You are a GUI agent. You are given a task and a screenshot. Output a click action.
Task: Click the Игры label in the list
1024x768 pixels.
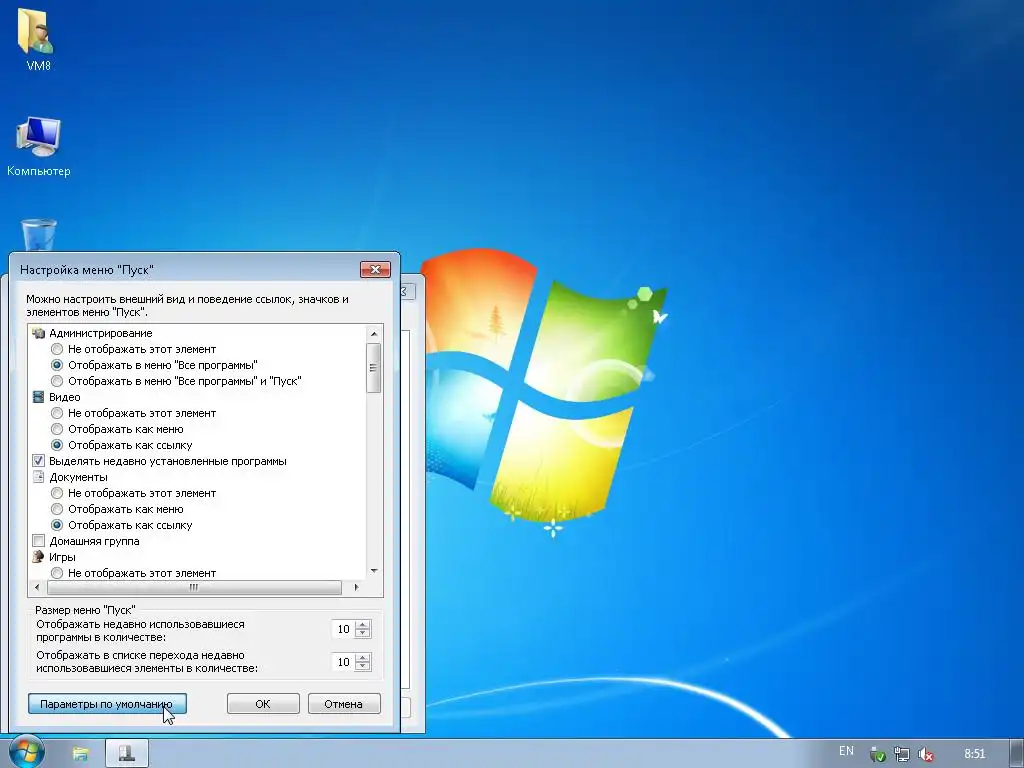coord(62,557)
